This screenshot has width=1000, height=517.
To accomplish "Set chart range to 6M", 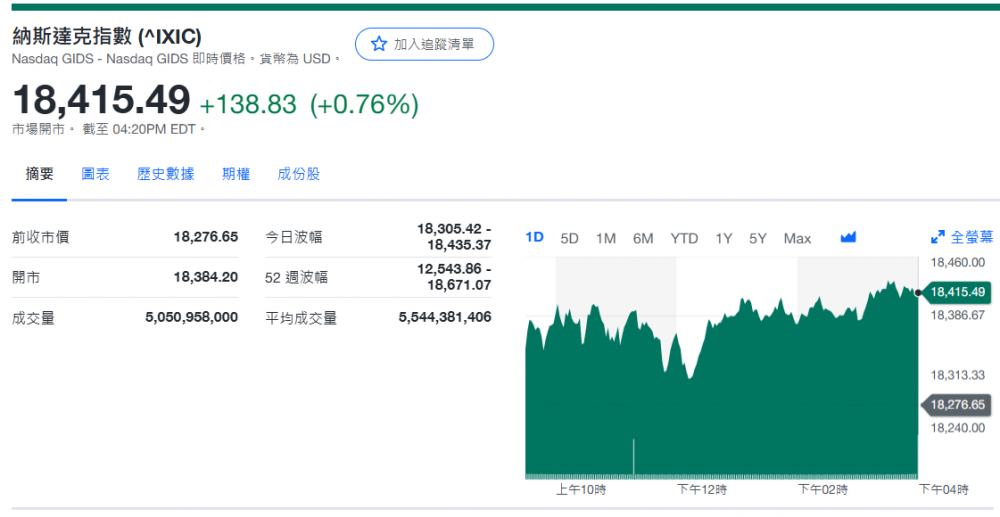I will click(643, 238).
